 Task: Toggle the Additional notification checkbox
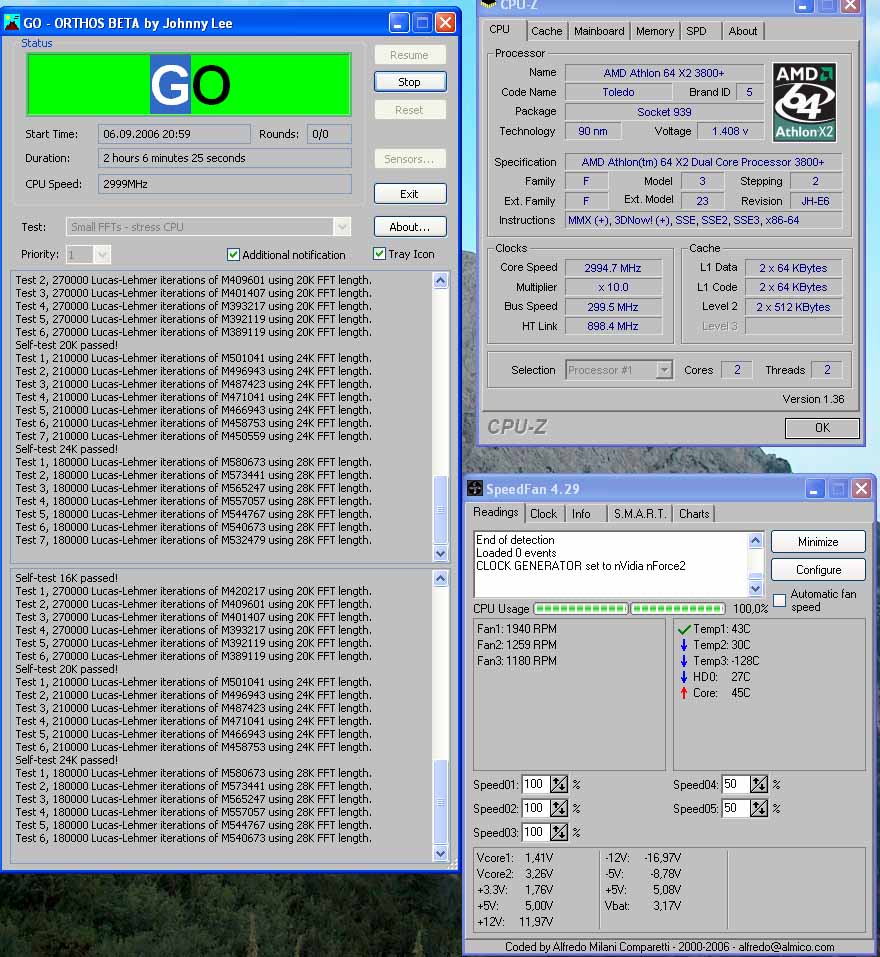233,255
